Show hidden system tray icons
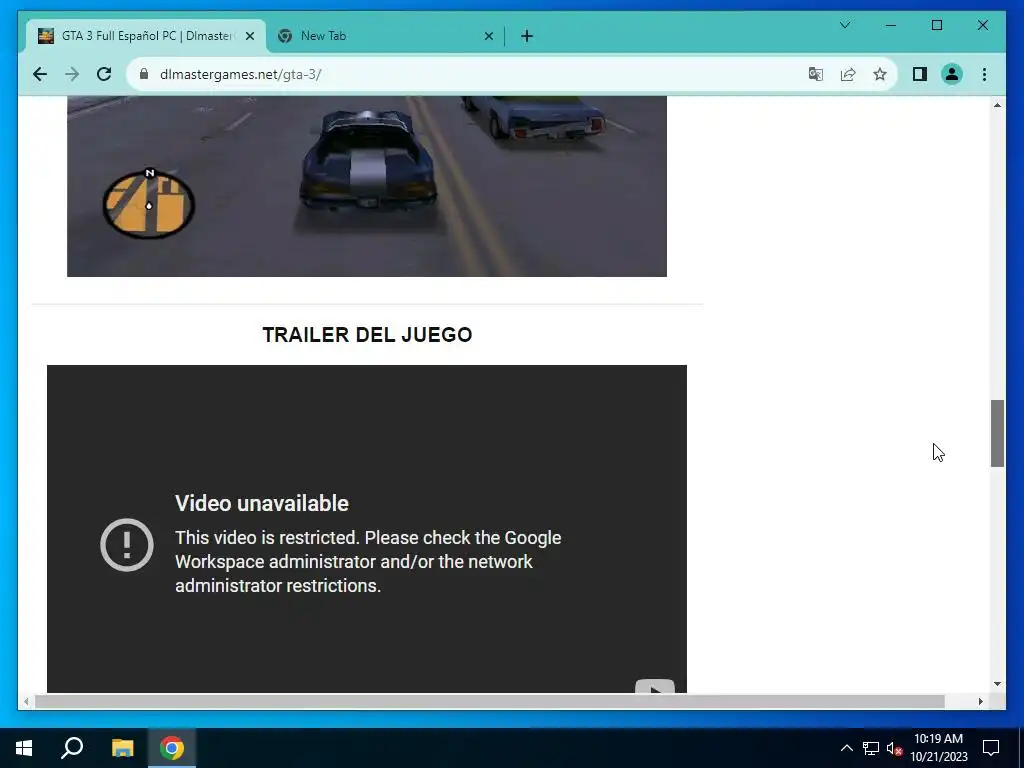Screen dimensions: 1024x768 [x=846, y=748]
